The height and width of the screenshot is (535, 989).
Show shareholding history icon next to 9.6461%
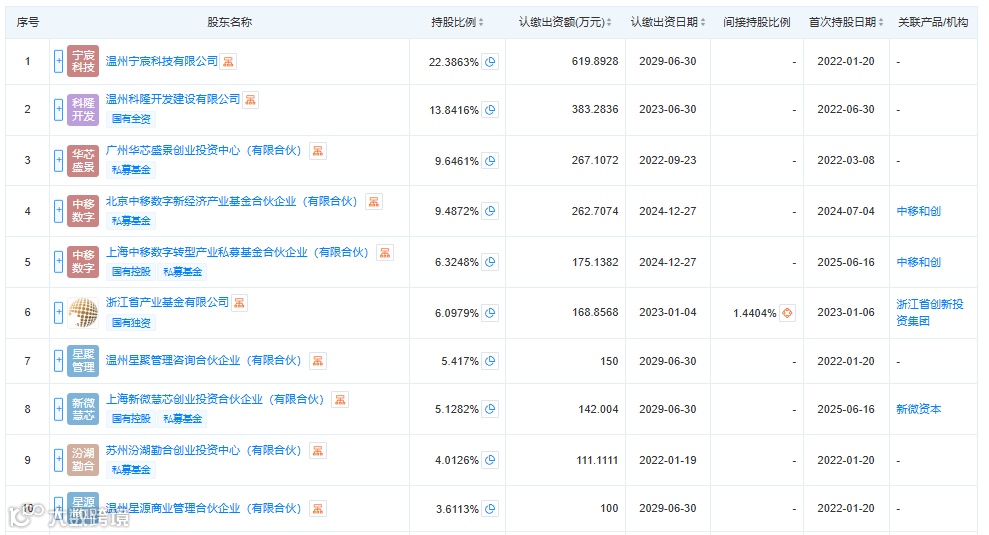490,161
